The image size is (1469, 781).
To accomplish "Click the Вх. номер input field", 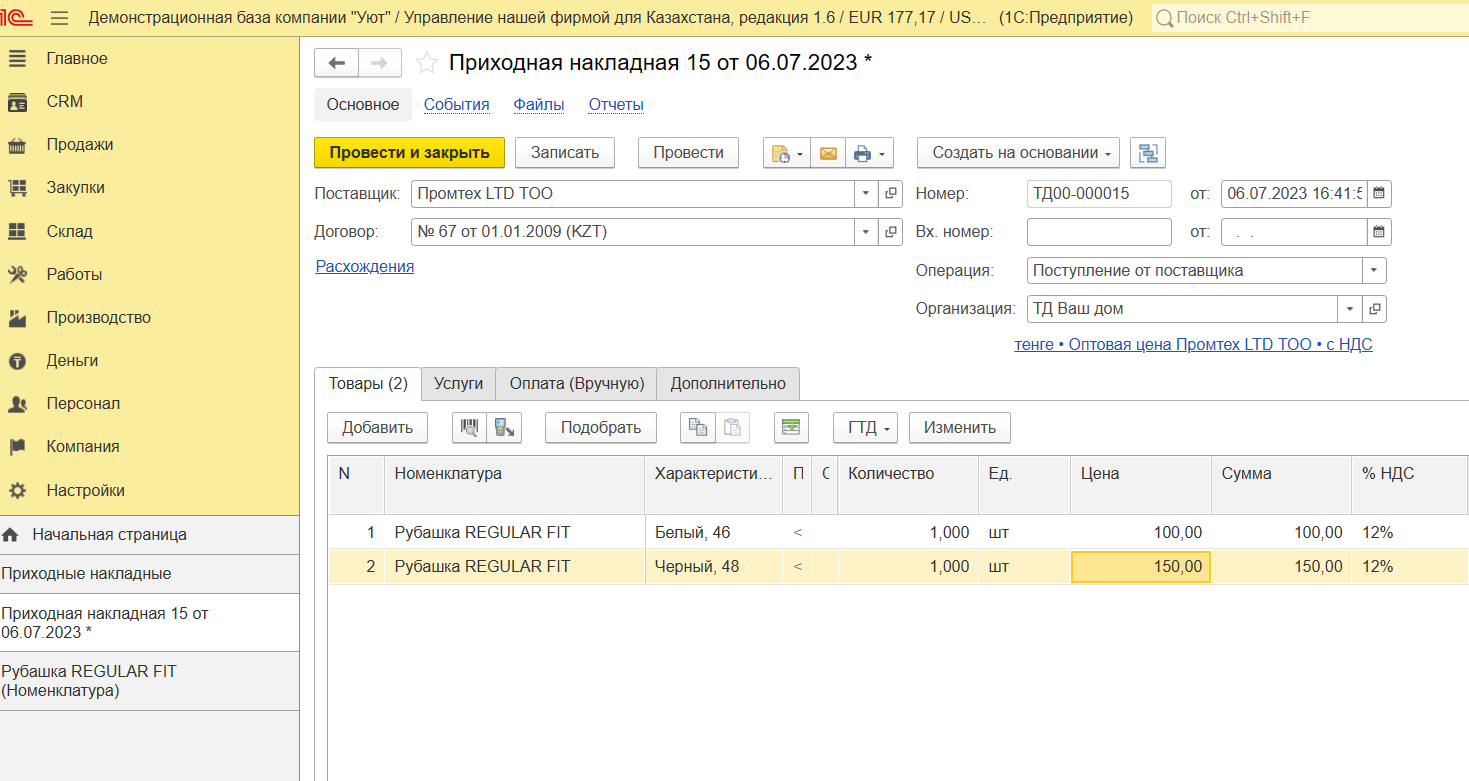I will click(1098, 232).
